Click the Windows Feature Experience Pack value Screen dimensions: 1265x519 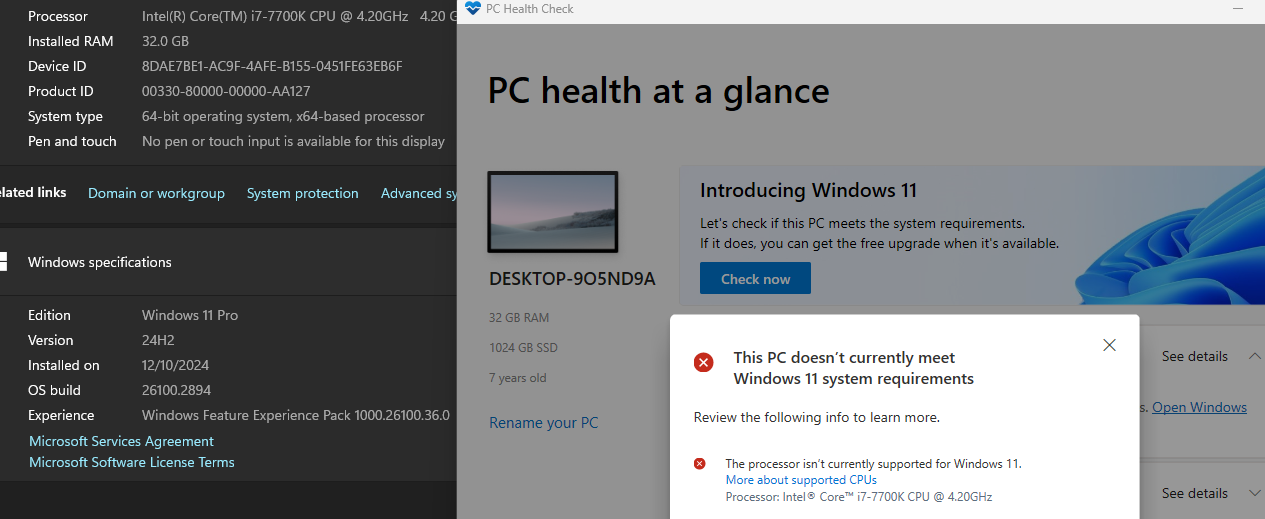click(x=296, y=415)
